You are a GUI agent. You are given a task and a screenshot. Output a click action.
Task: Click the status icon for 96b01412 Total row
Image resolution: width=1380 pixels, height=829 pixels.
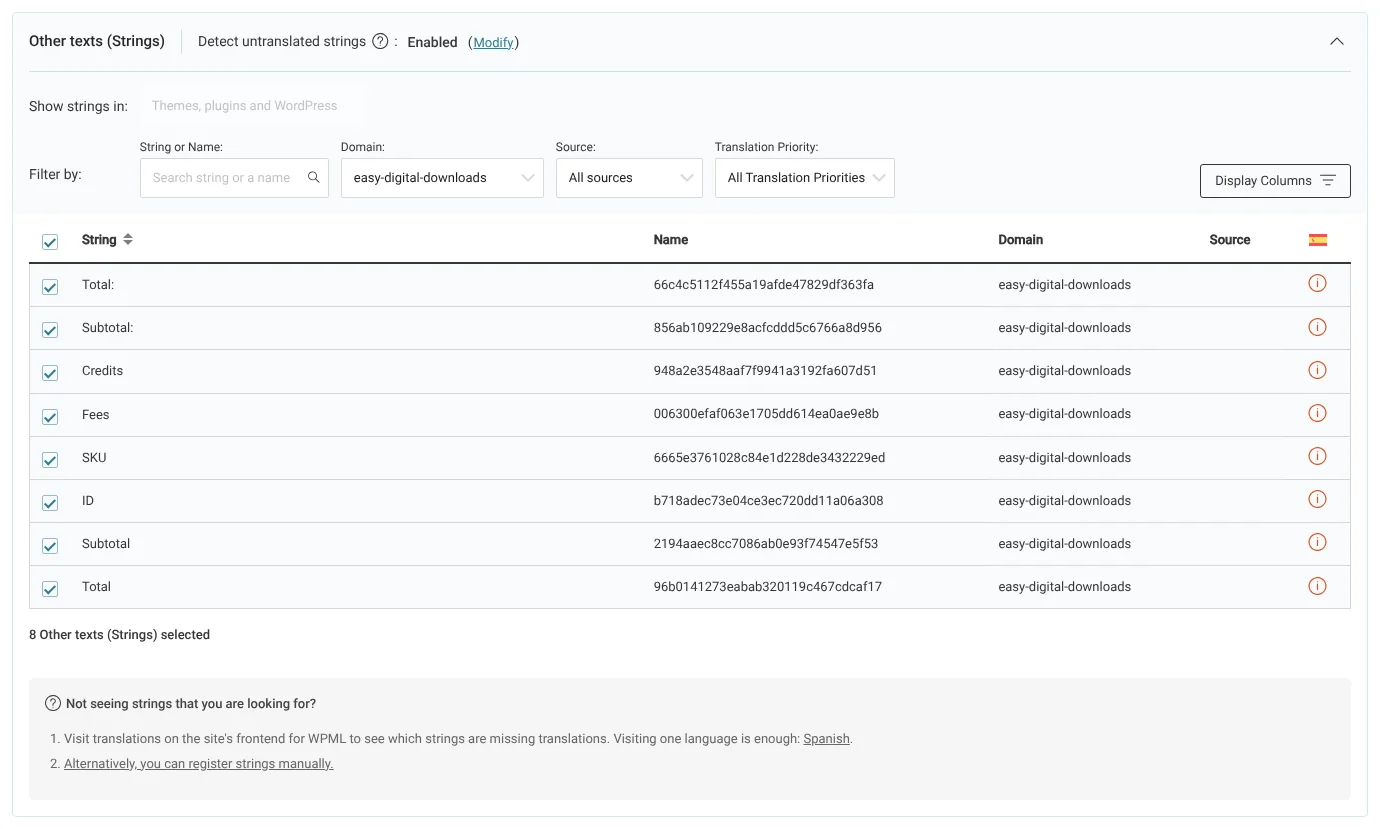click(x=1317, y=586)
